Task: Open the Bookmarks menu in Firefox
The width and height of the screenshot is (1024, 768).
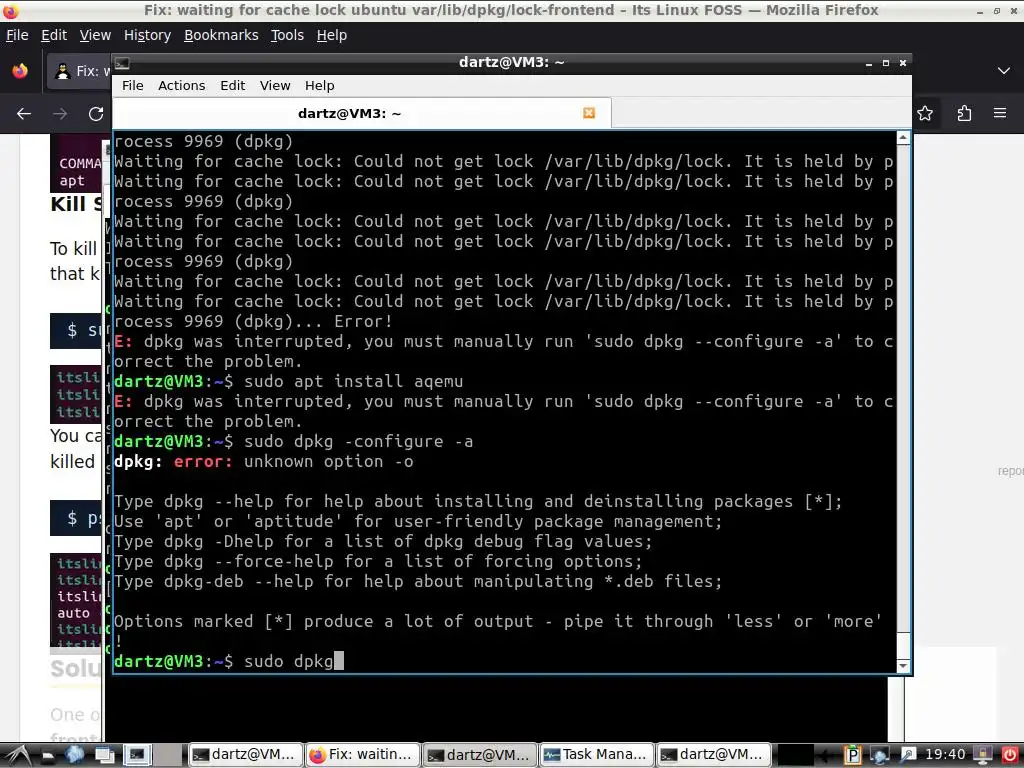Action: pos(221,35)
